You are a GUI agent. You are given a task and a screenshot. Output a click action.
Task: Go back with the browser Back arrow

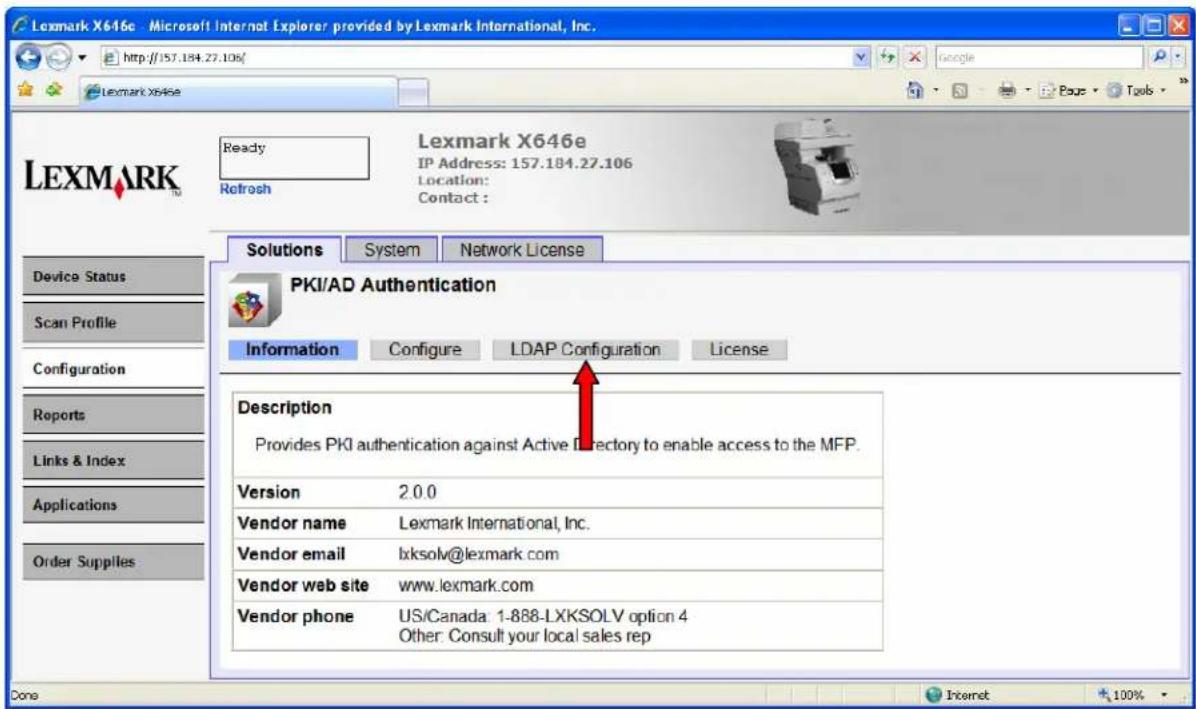28,58
